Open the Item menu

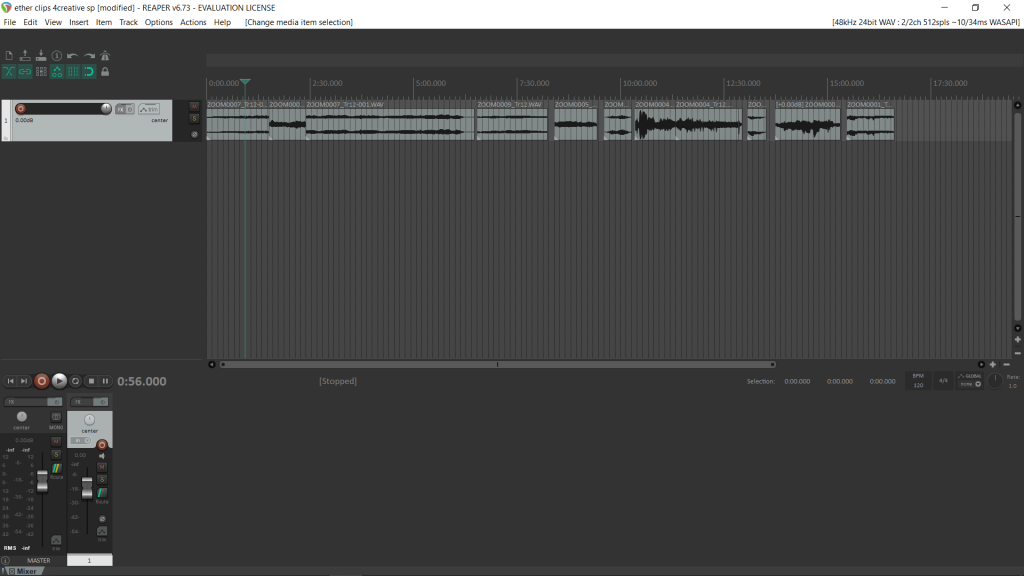coord(104,22)
